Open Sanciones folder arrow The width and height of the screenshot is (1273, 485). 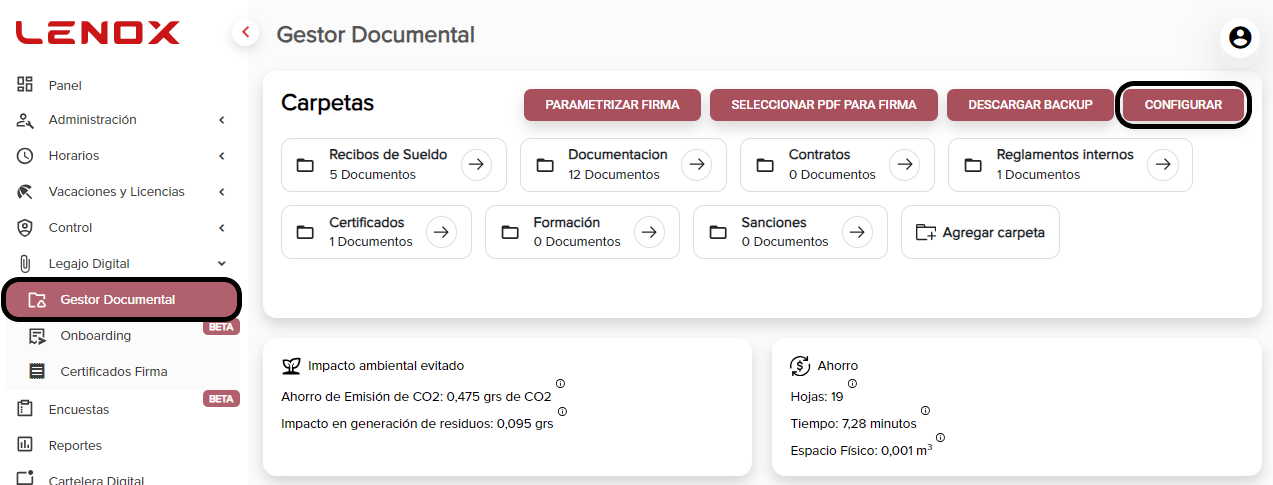[857, 232]
